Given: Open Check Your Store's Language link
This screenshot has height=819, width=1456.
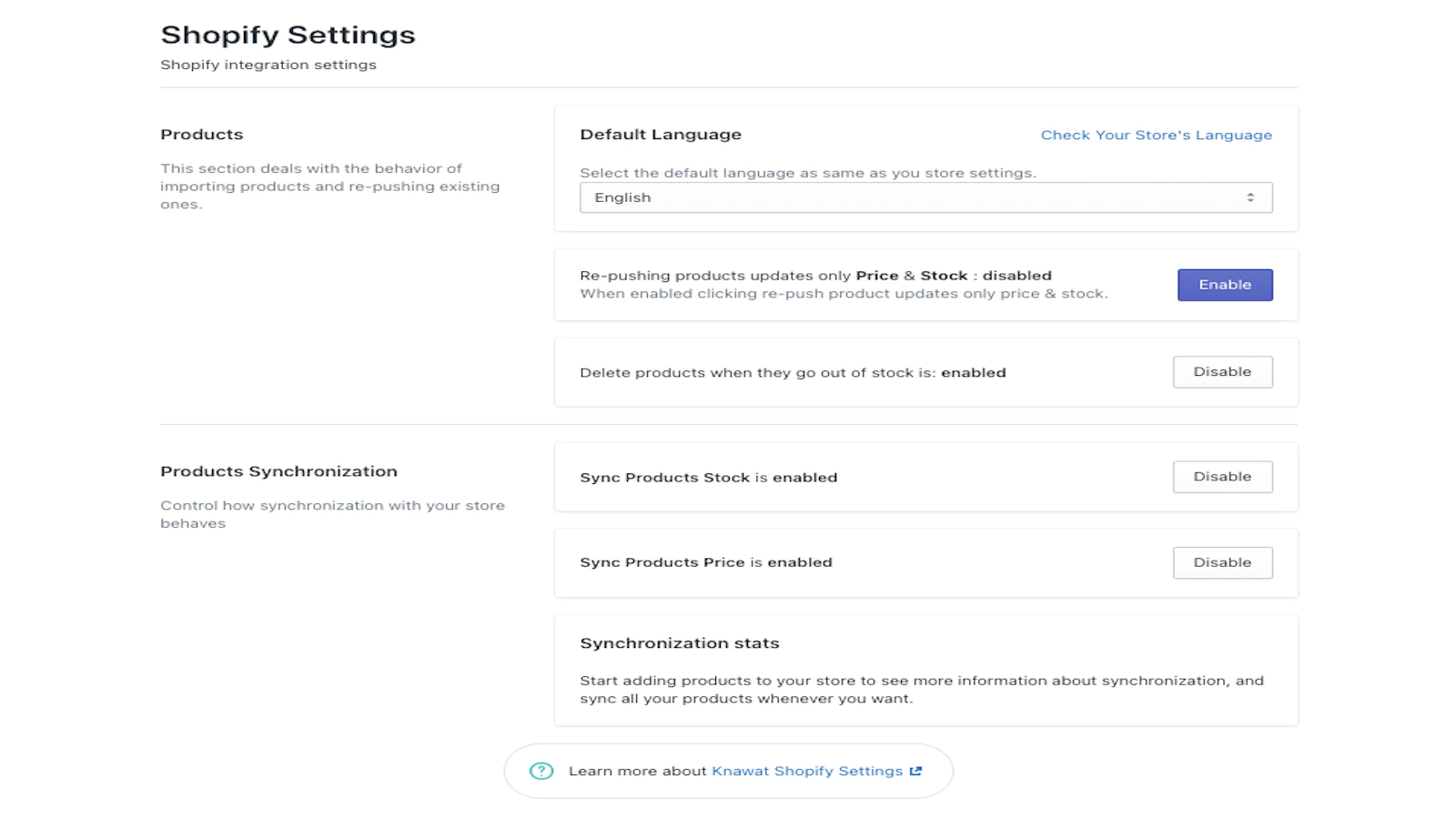Looking at the screenshot, I should coord(1156,135).
